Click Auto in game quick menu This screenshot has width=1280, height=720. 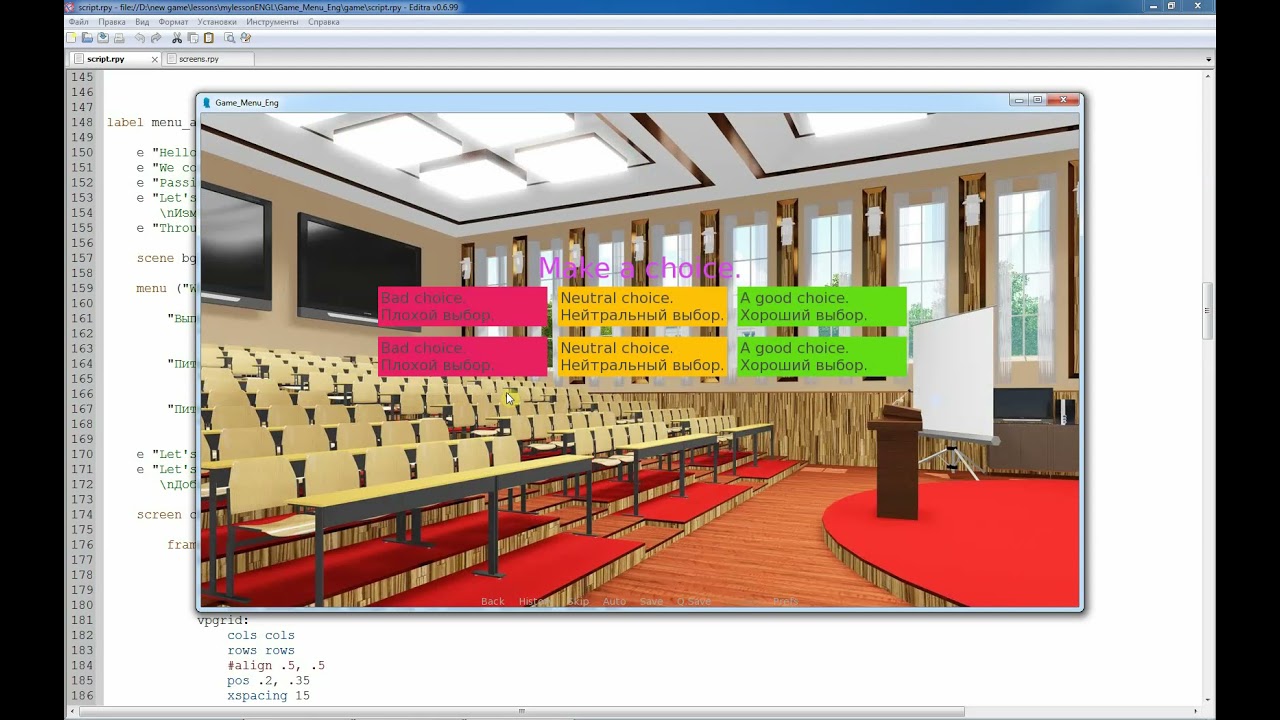614,601
